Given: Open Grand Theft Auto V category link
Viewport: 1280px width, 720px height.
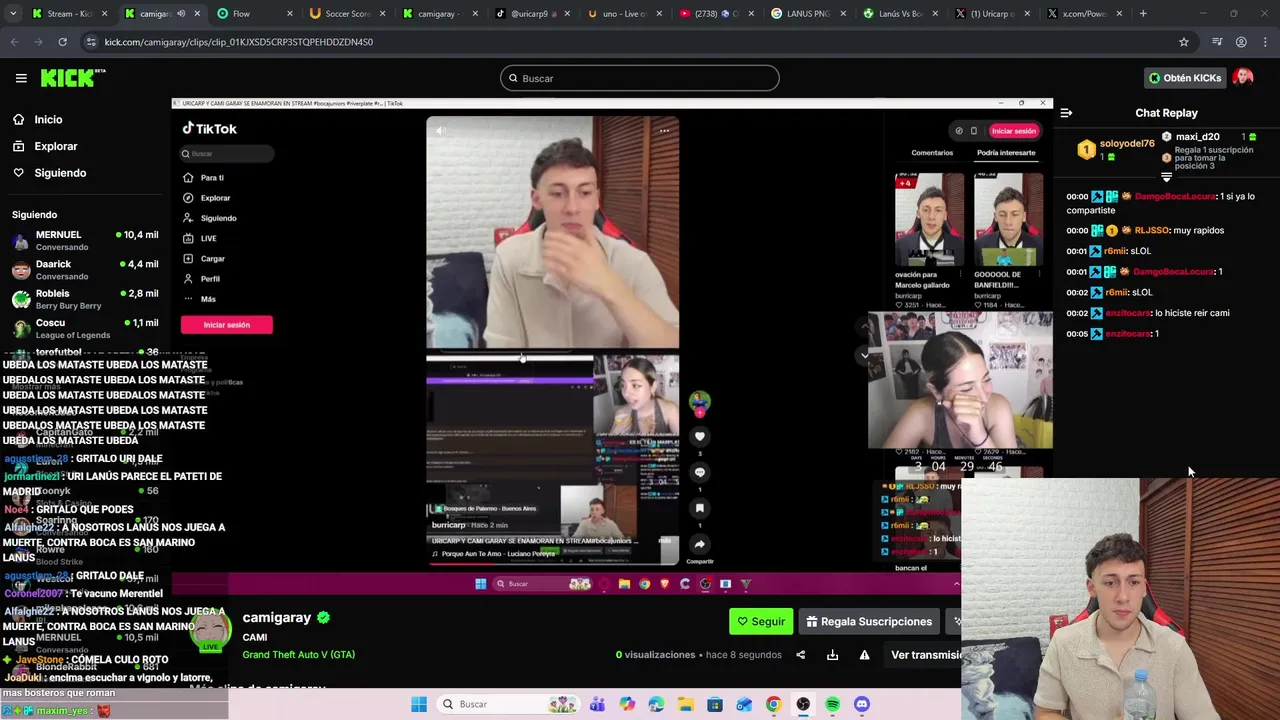Looking at the screenshot, I should 298,654.
